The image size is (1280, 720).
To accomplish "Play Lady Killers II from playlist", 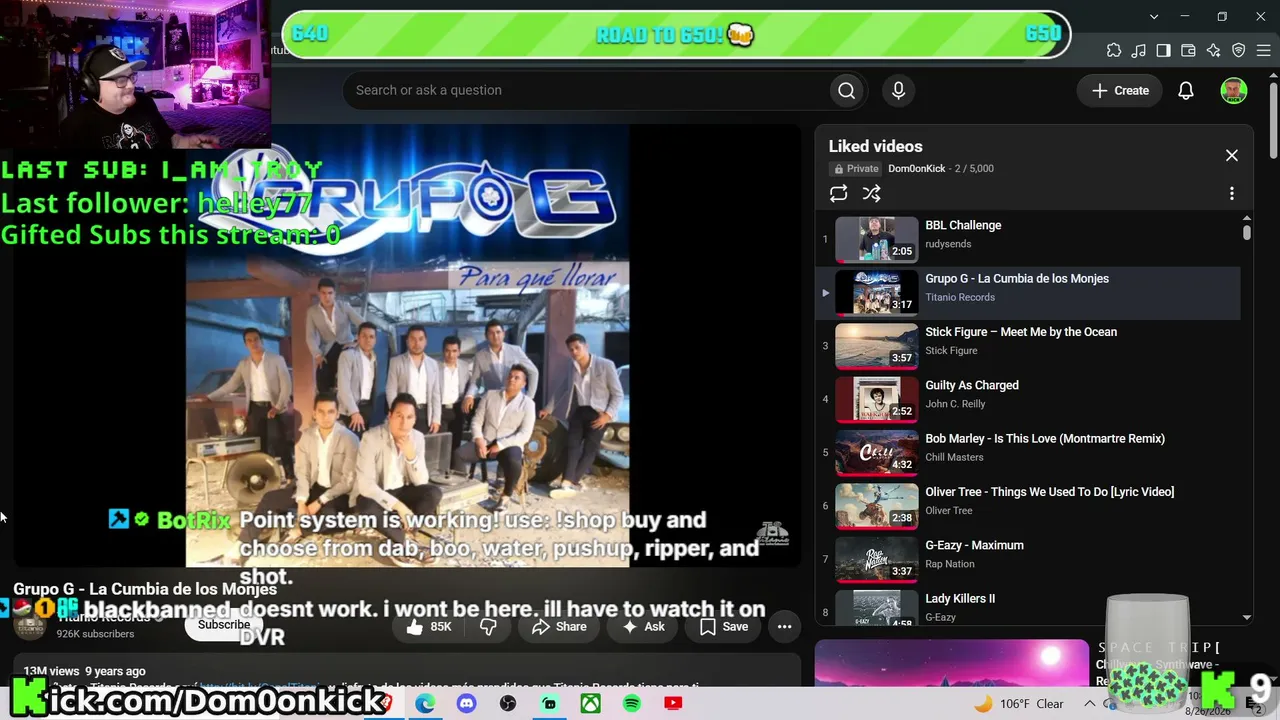I will [1030, 606].
